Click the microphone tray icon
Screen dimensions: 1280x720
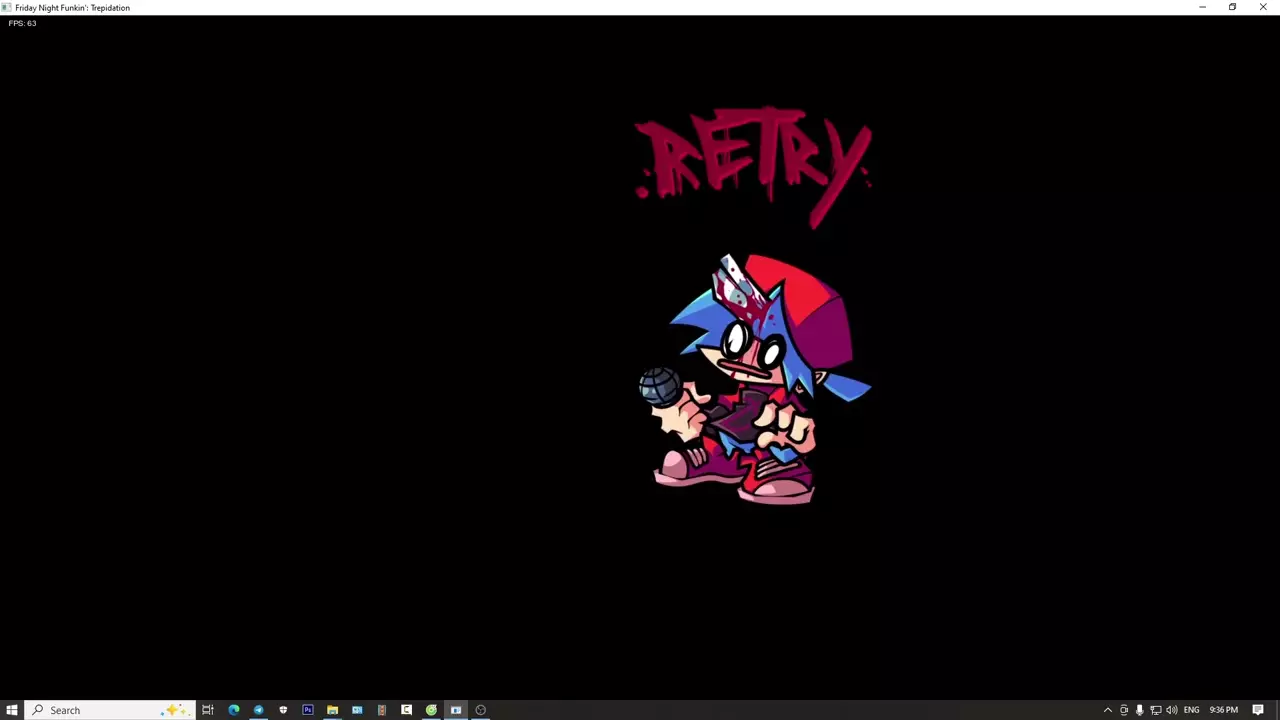point(1139,710)
